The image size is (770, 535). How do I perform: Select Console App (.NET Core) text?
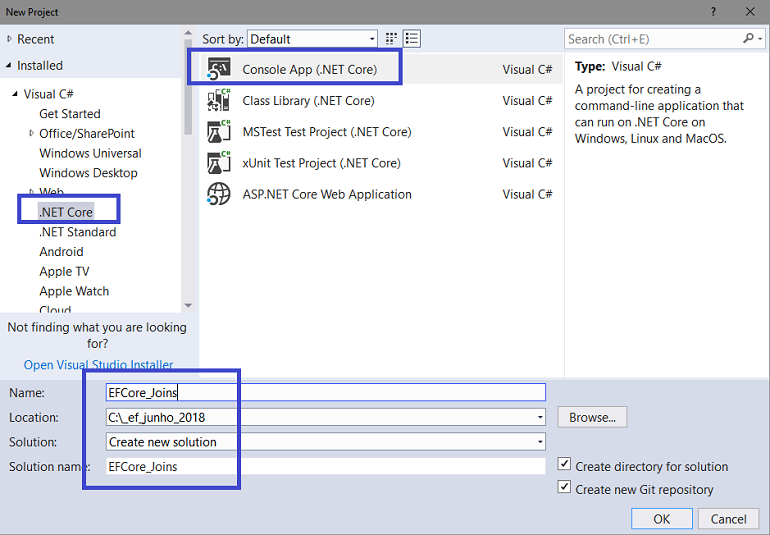310,69
